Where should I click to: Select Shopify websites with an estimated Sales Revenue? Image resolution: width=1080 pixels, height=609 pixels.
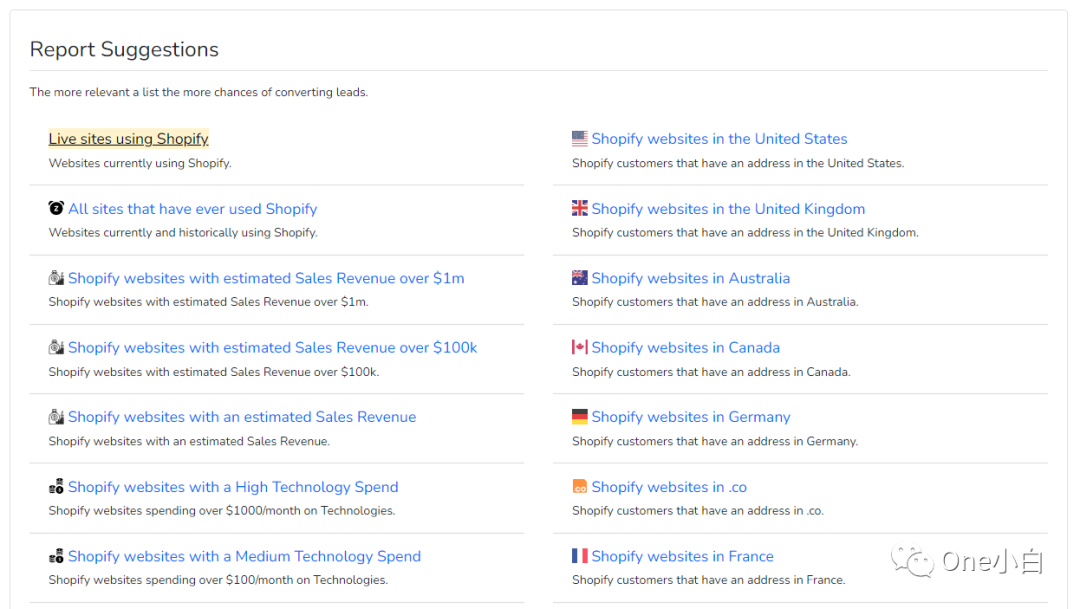[x=242, y=417]
